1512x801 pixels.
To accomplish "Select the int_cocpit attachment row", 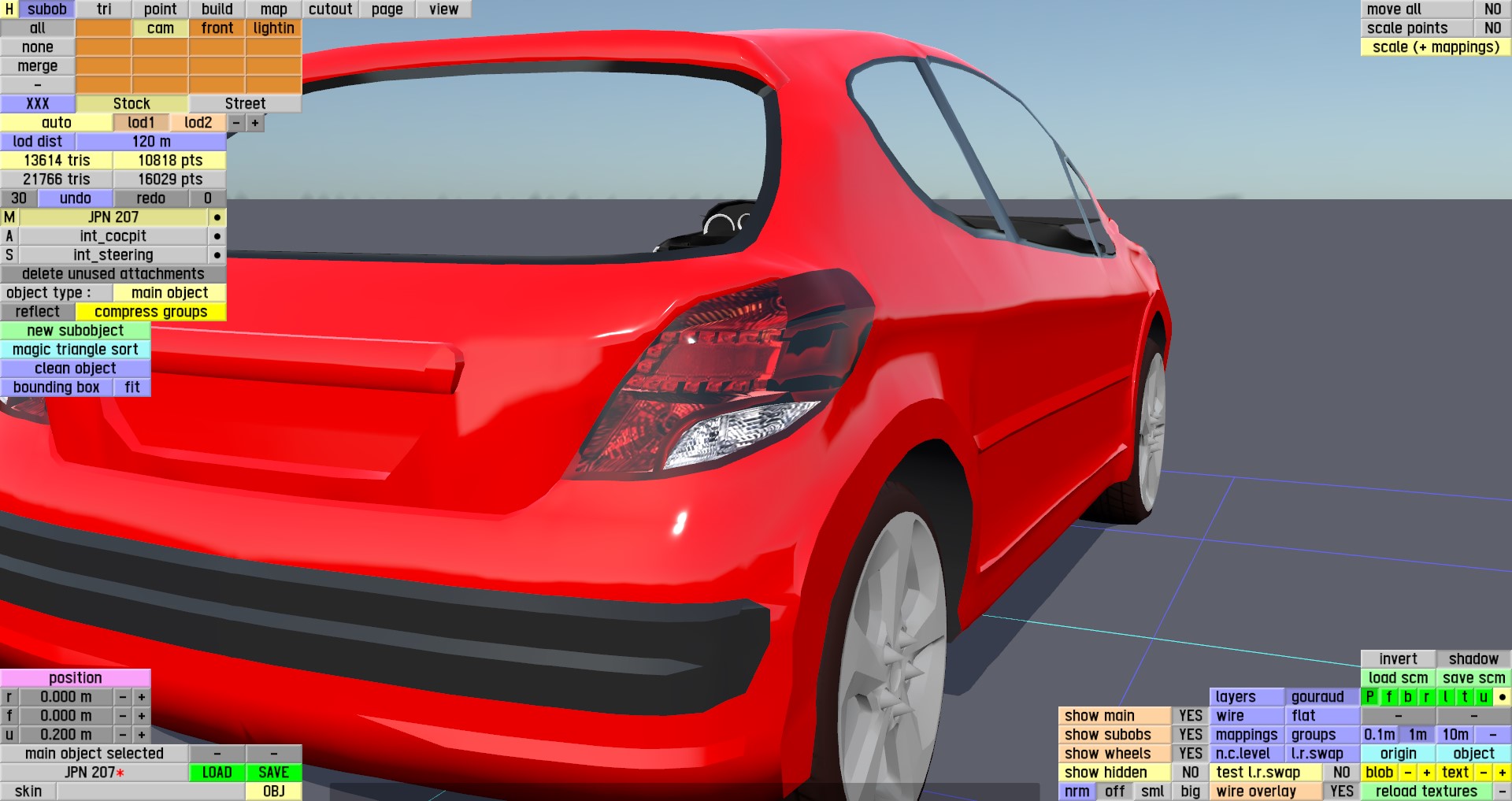I will [113, 236].
